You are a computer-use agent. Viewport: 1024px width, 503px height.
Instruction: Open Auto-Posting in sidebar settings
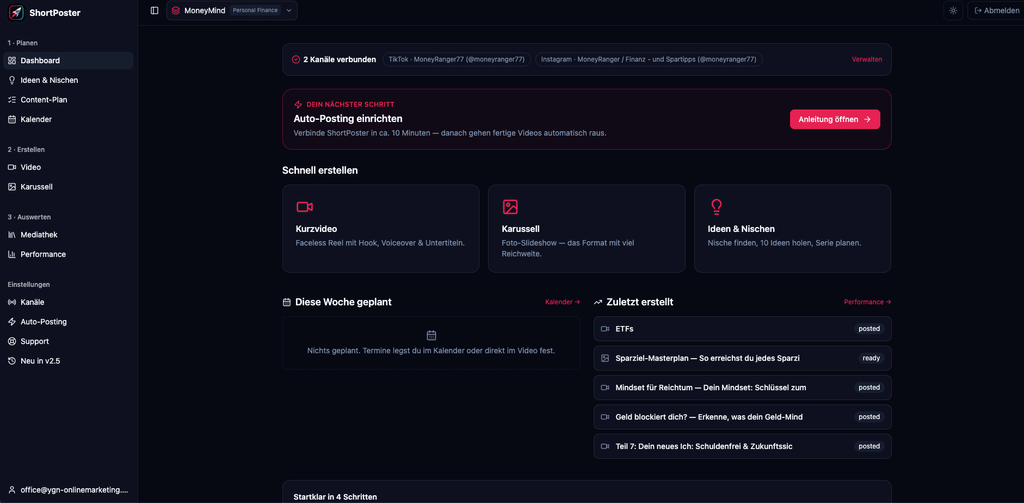tap(69, 322)
